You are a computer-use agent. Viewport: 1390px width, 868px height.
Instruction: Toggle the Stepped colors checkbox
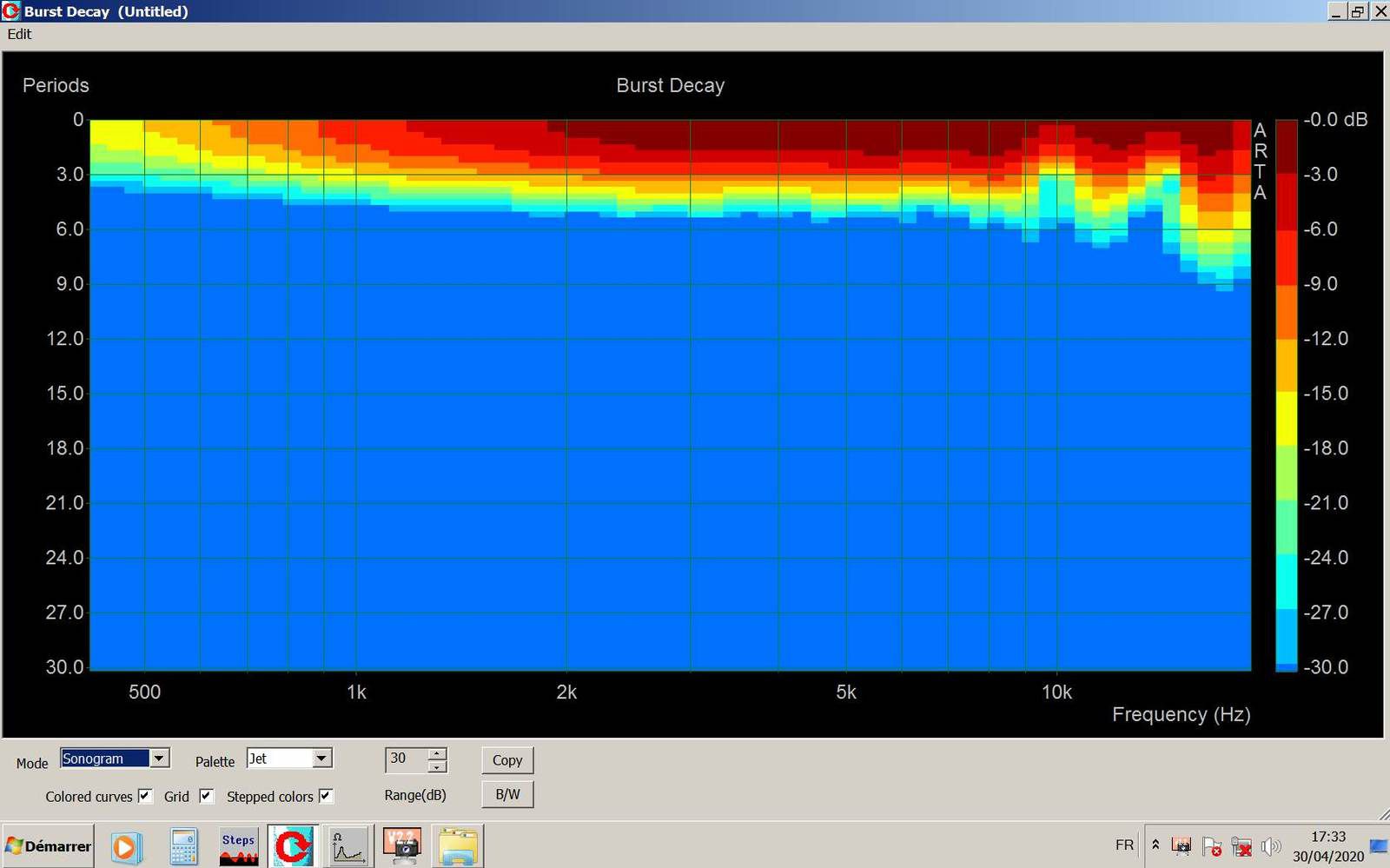point(326,796)
